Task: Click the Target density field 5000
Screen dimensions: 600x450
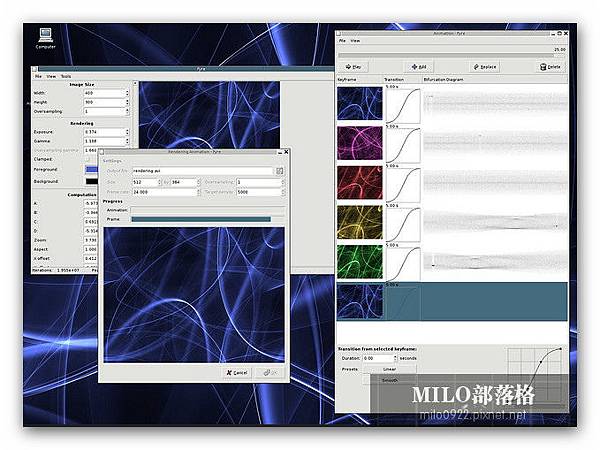Action: tap(259, 192)
